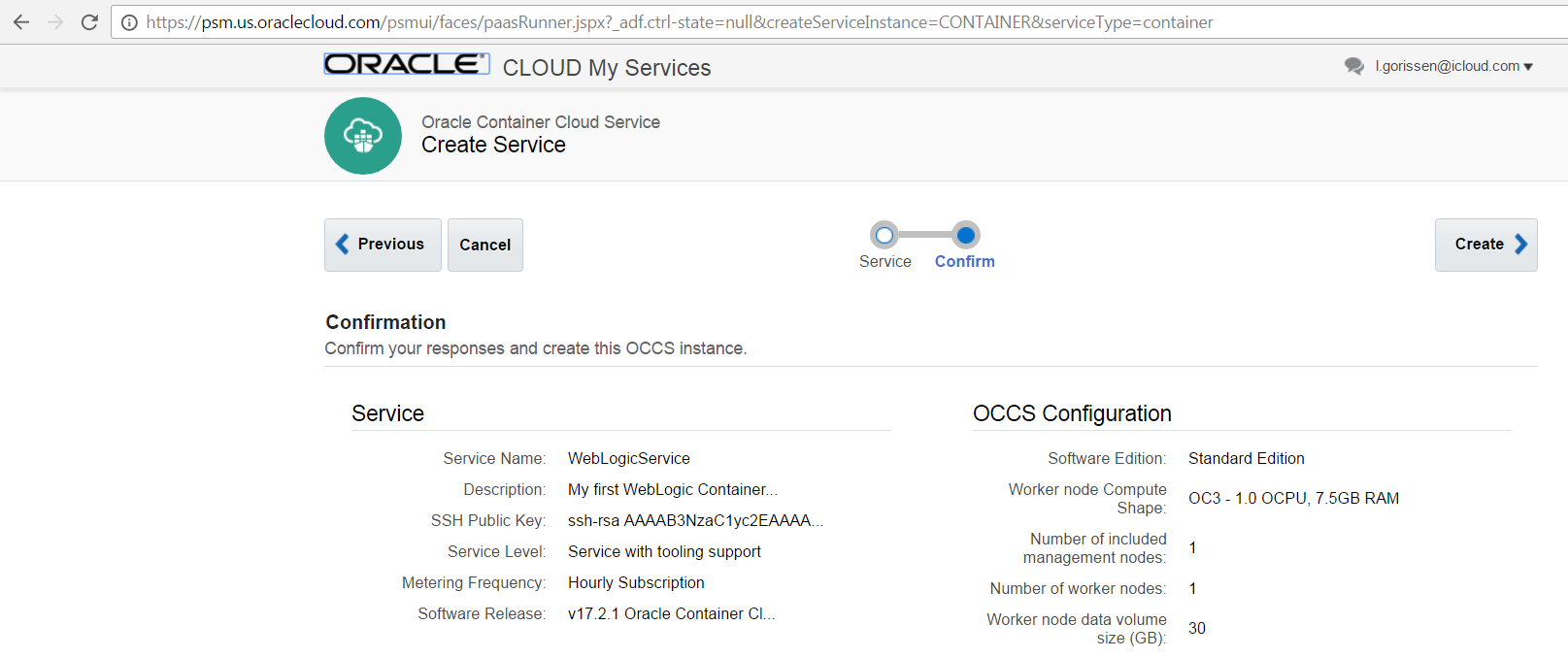Click the browser back arrow
The image size is (1568, 658).
tap(21, 22)
